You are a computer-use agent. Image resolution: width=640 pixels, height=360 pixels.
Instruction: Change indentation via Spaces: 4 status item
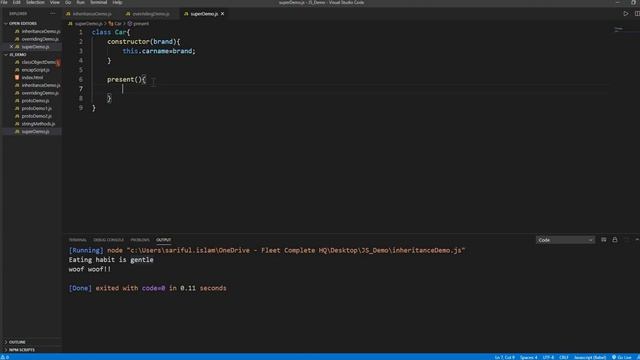(x=529, y=357)
